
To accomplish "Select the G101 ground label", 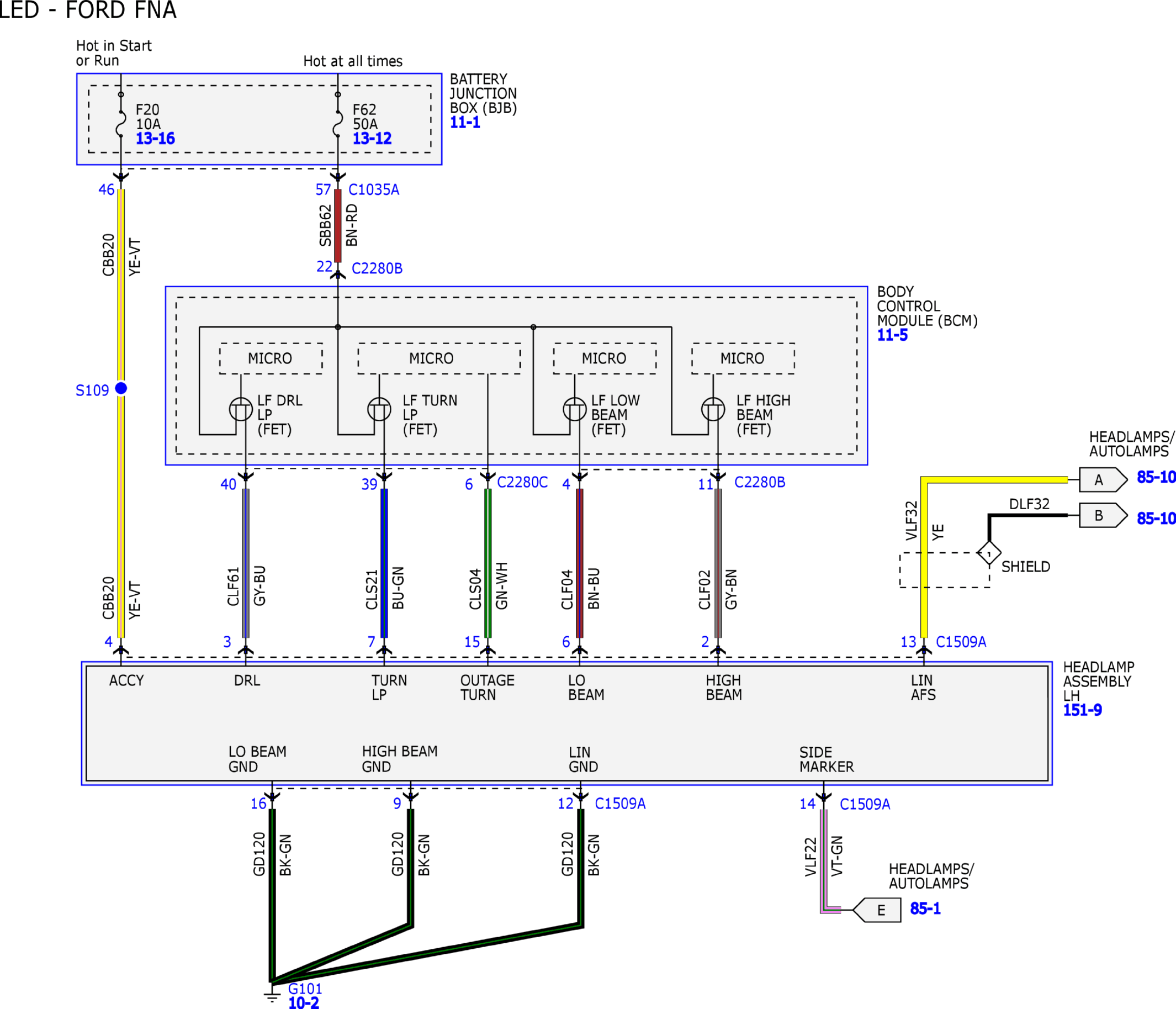I will tap(305, 989).
